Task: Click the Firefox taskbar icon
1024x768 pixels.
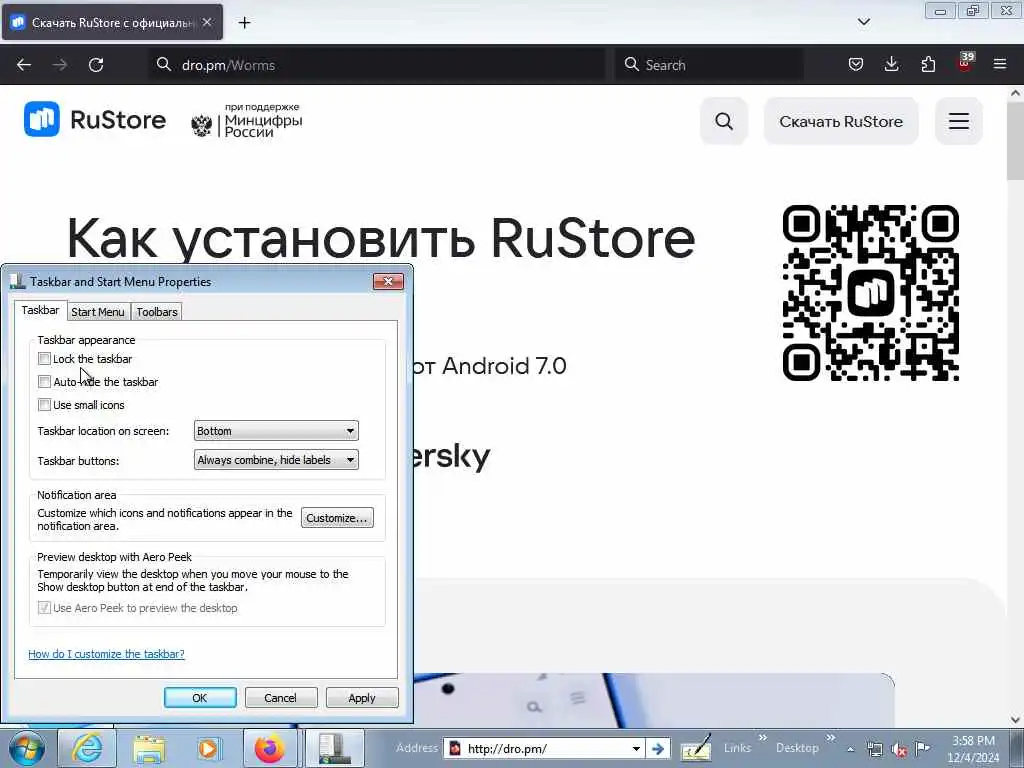Action: pos(270,748)
